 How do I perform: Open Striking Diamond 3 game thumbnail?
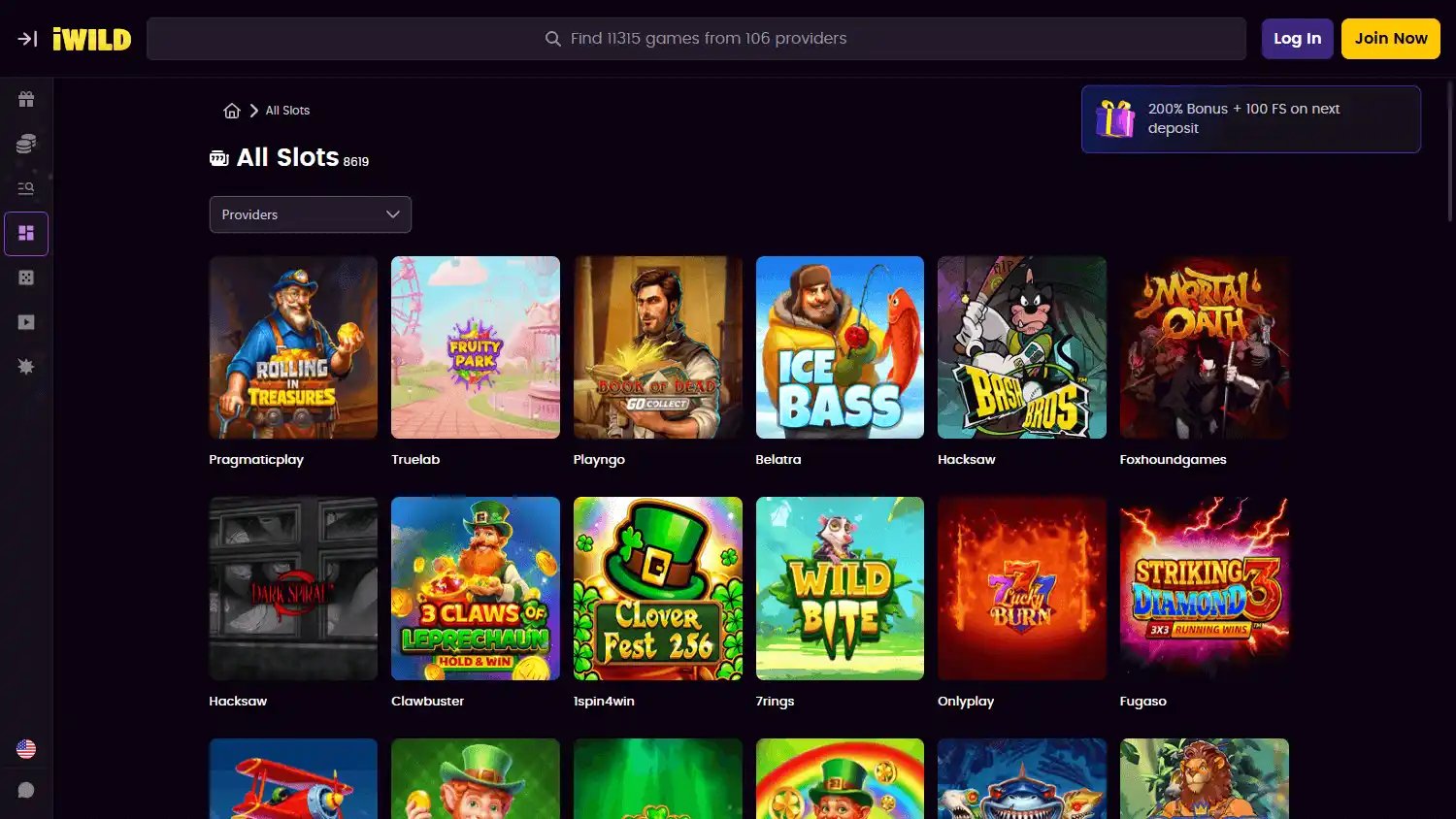coord(1205,588)
